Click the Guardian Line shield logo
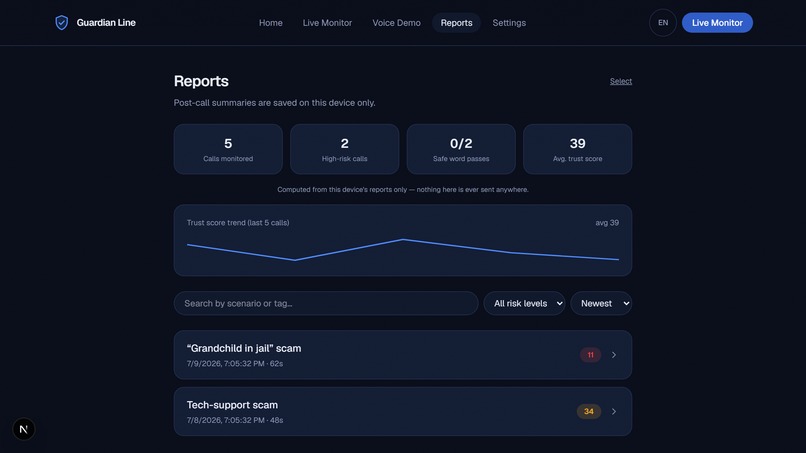 [62, 23]
